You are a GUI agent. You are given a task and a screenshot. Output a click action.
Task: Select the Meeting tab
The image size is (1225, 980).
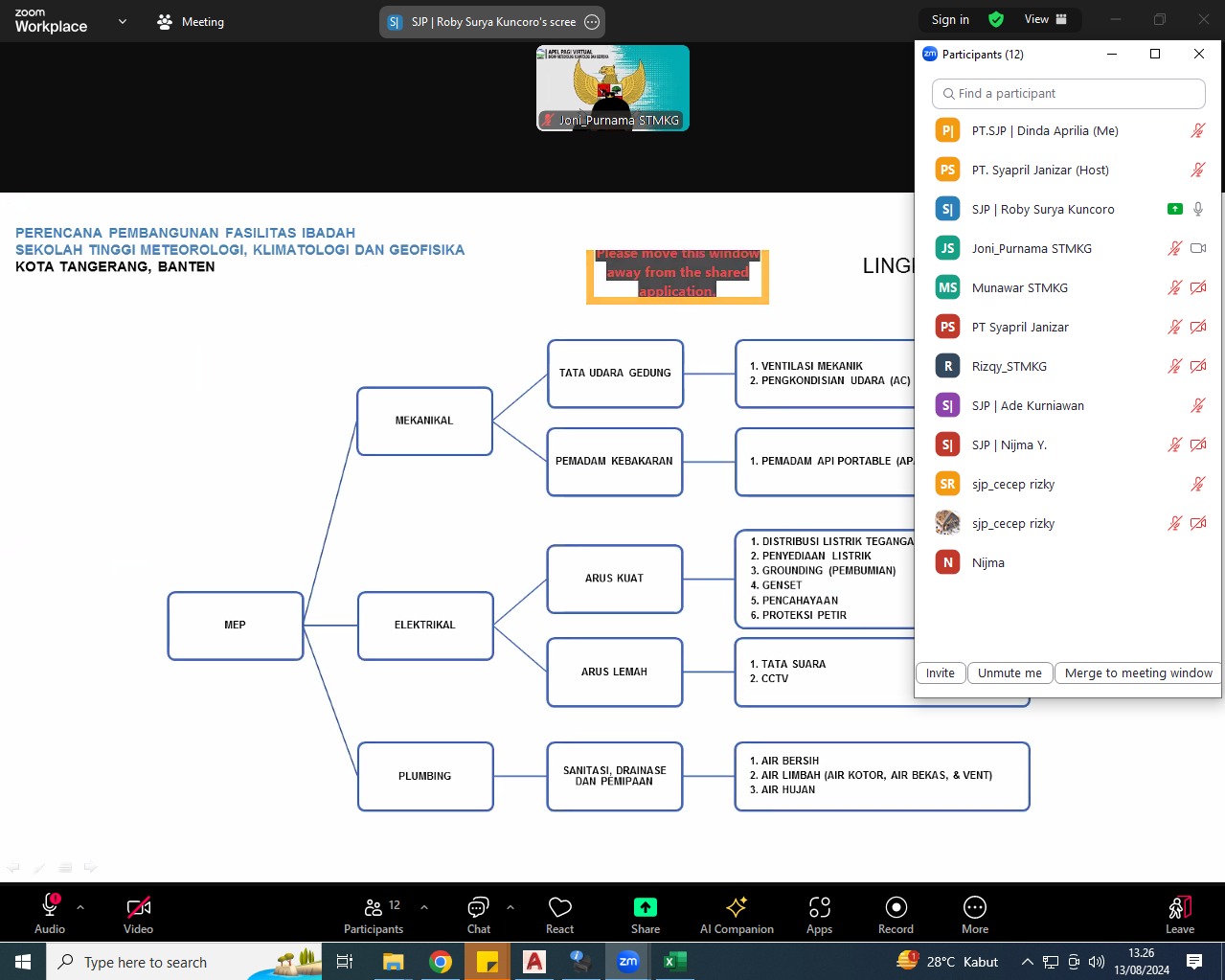pyautogui.click(x=191, y=21)
